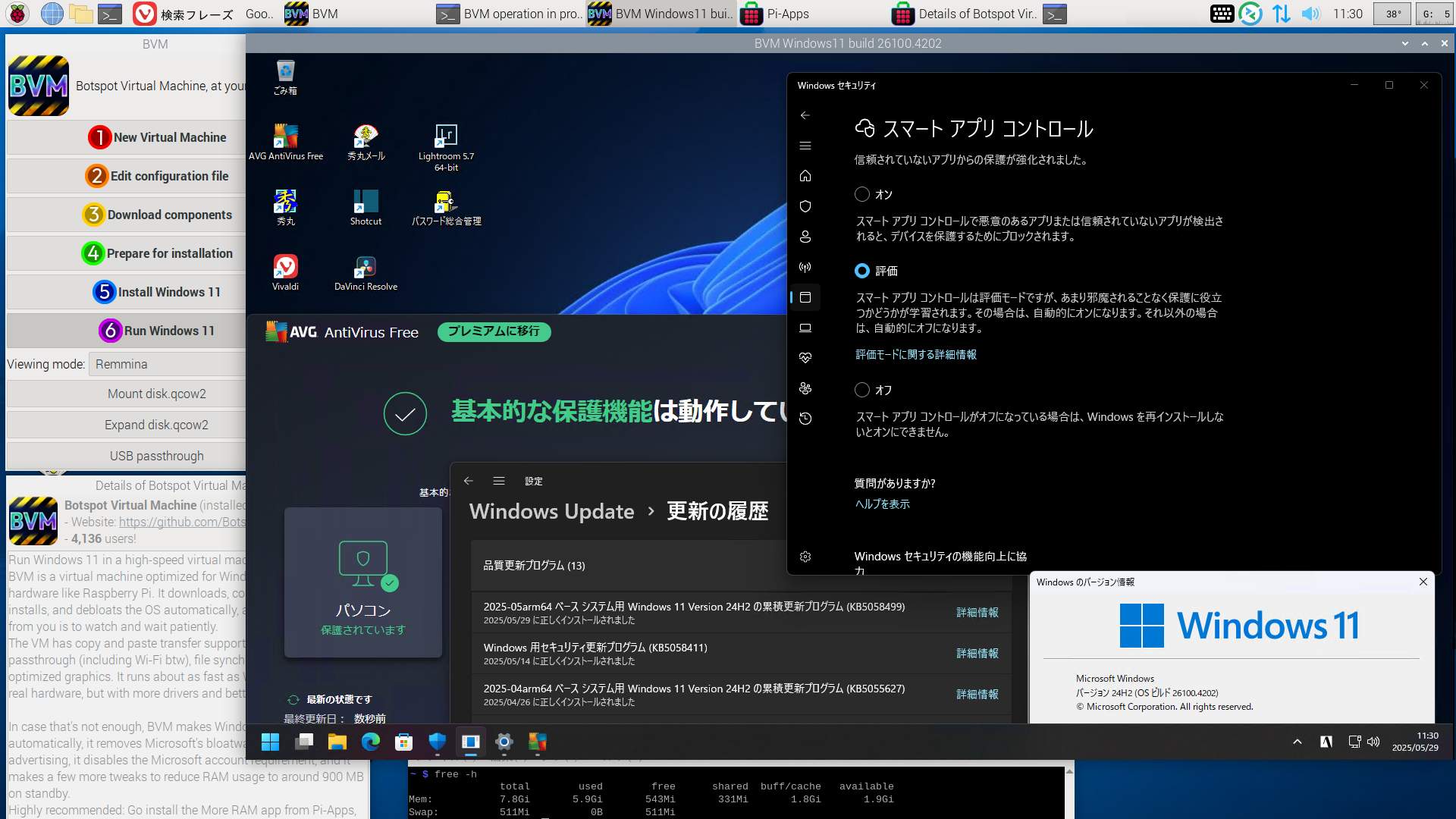
Task: Open 秀丸 editor desktop shortcut
Action: 286,207
